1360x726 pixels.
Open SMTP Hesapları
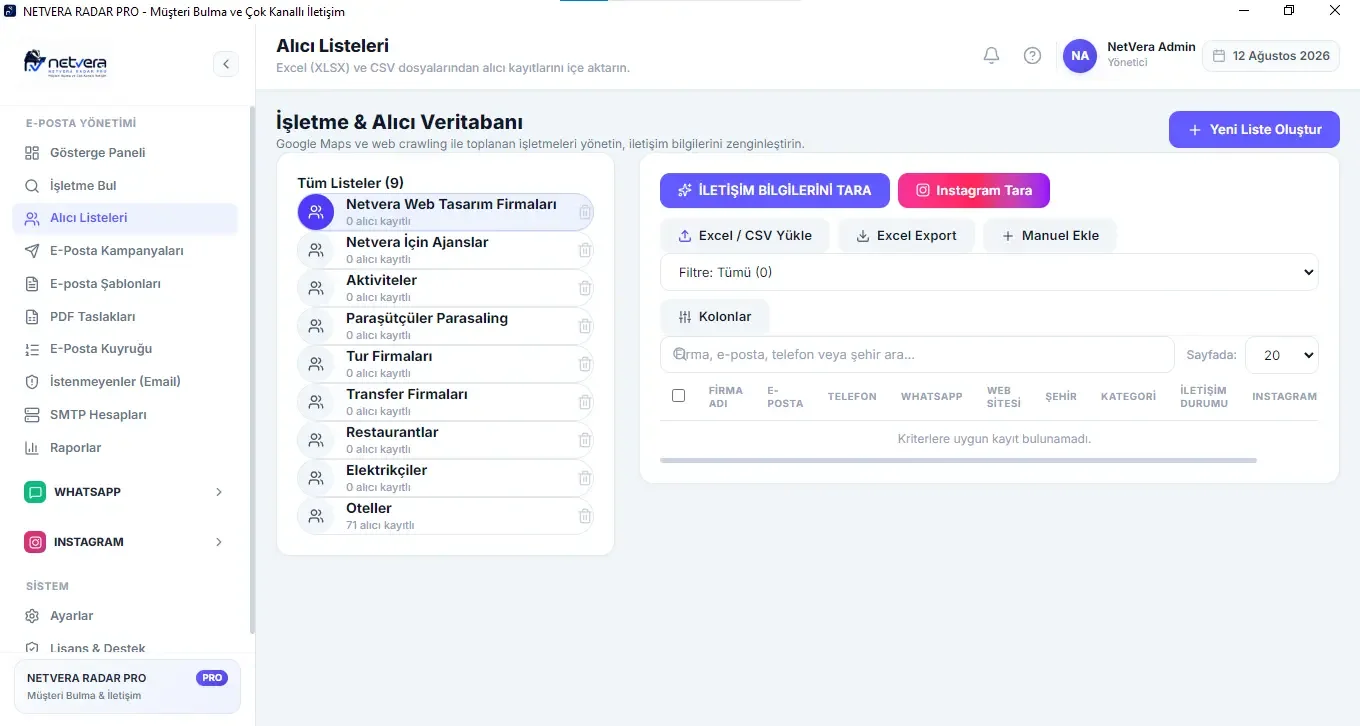tap(125, 415)
